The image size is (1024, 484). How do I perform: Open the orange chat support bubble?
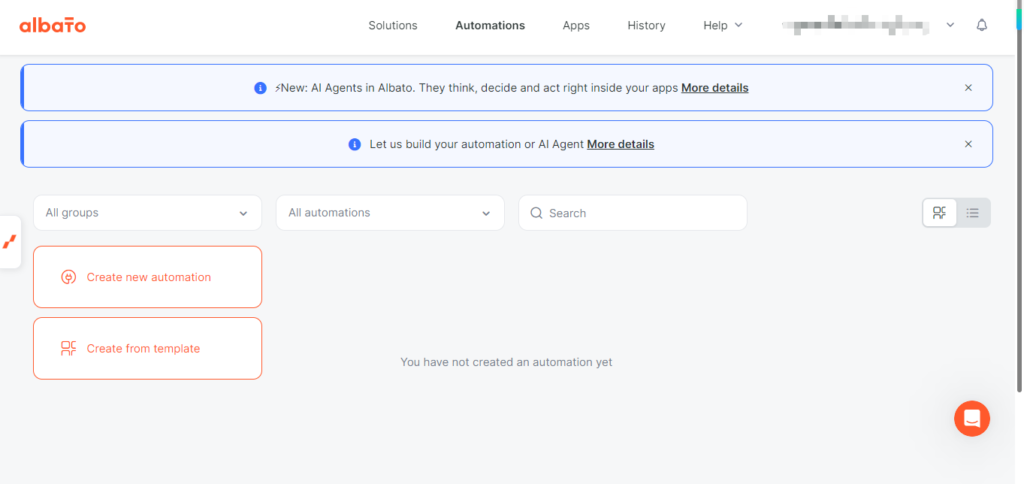(972, 418)
